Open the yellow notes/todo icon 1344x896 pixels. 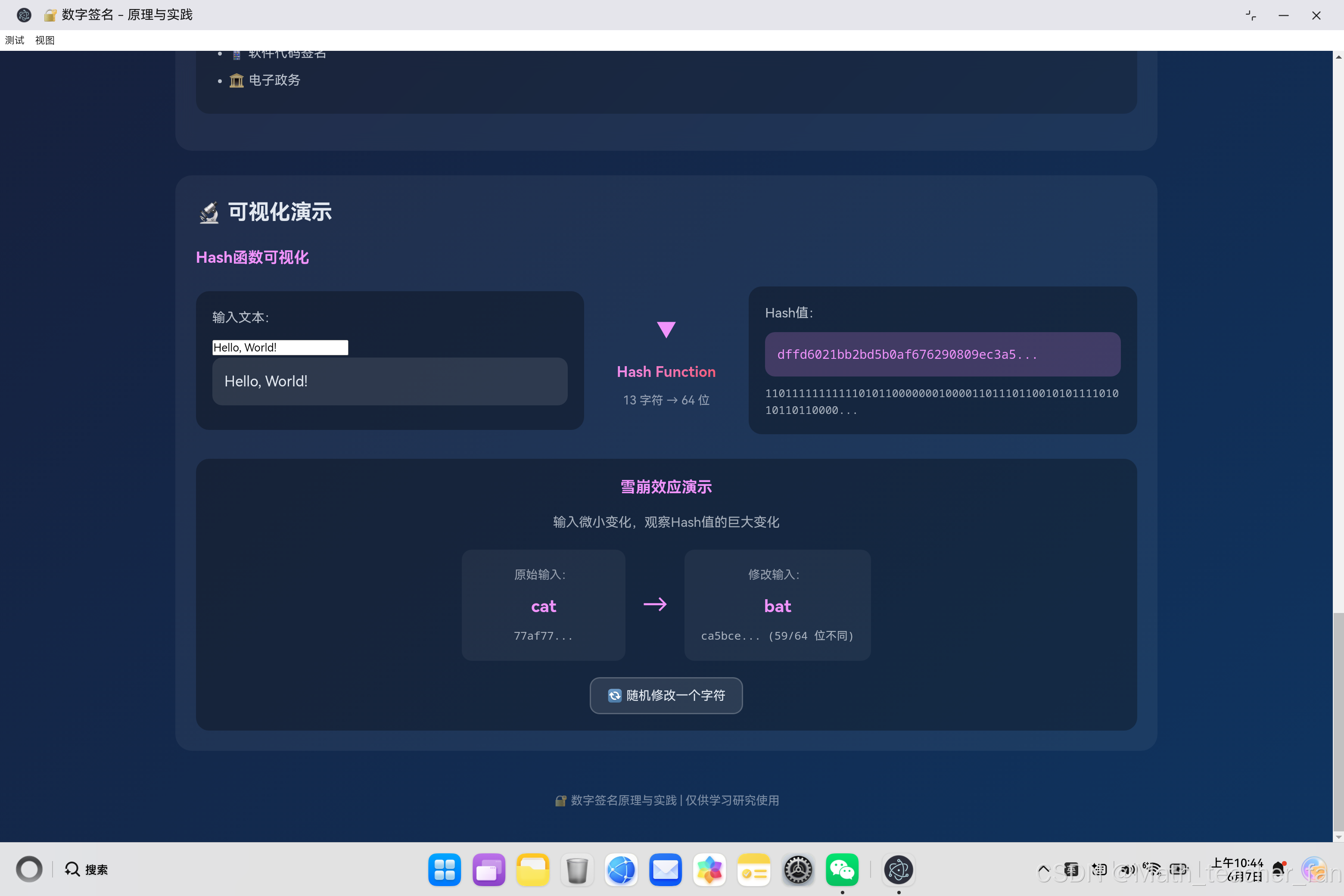click(x=754, y=870)
